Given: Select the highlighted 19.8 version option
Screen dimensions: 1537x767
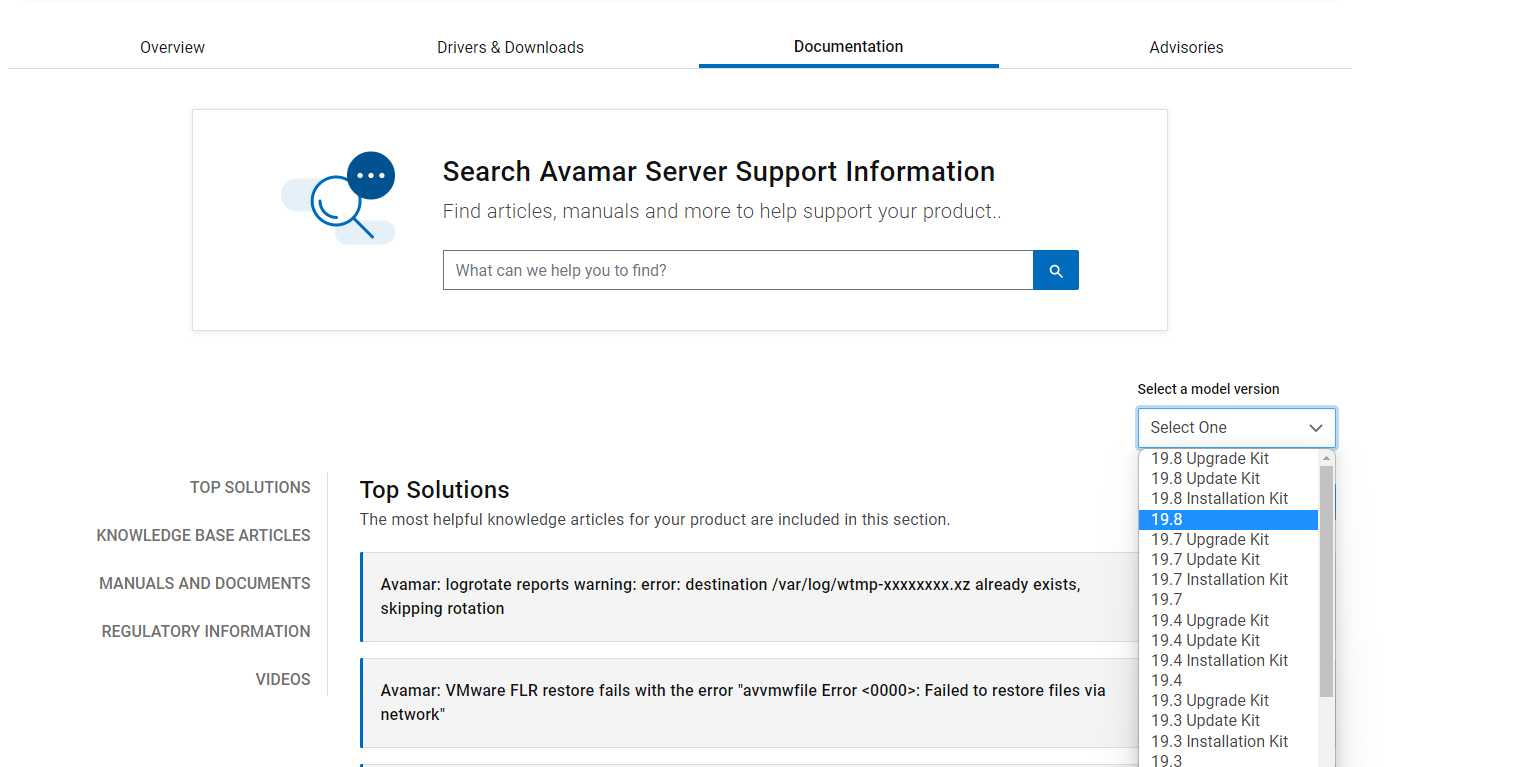Looking at the screenshot, I should (x=1228, y=519).
